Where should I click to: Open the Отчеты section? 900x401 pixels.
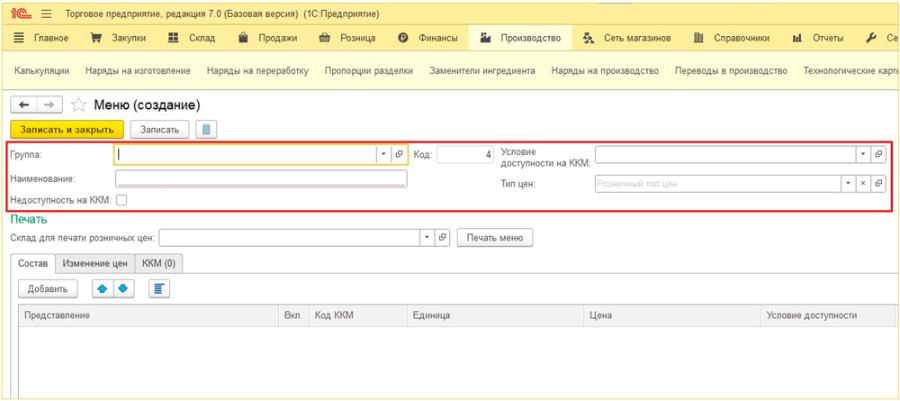(818, 38)
